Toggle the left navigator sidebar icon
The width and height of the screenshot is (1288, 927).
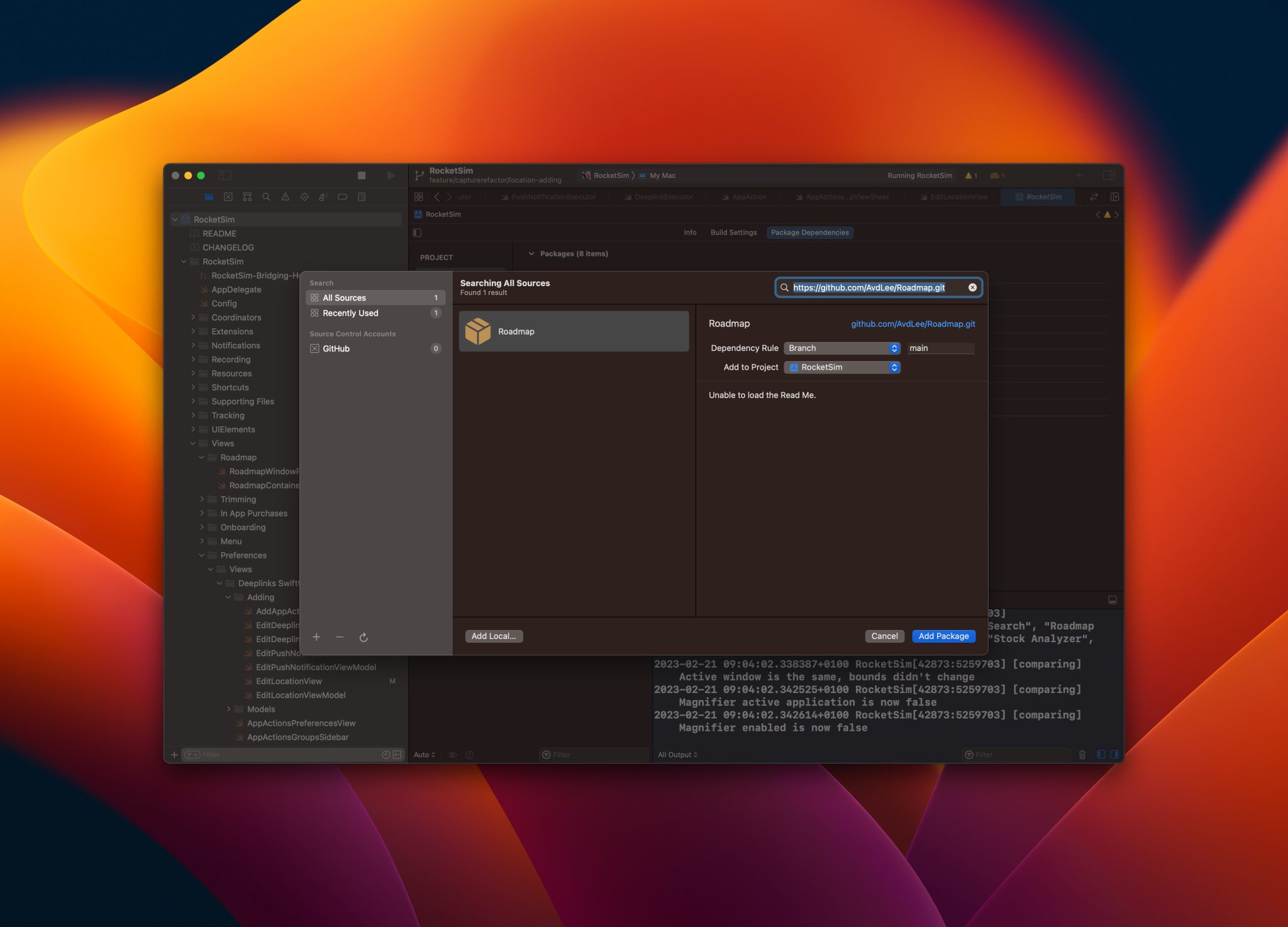point(225,175)
